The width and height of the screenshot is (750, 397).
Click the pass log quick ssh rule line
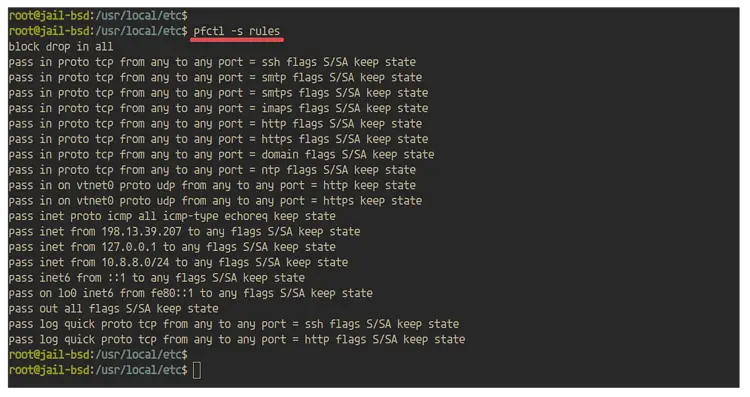[234, 324]
